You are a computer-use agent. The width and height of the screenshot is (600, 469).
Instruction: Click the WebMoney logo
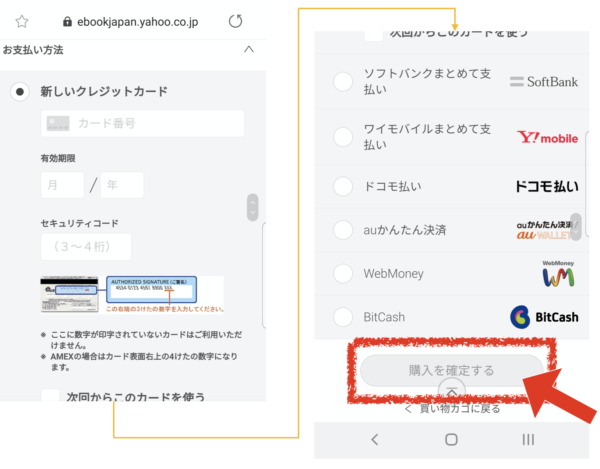tap(558, 273)
